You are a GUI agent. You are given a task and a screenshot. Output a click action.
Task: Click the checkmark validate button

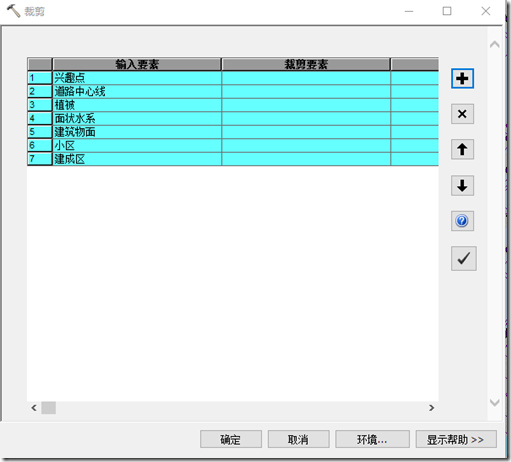pyautogui.click(x=464, y=258)
